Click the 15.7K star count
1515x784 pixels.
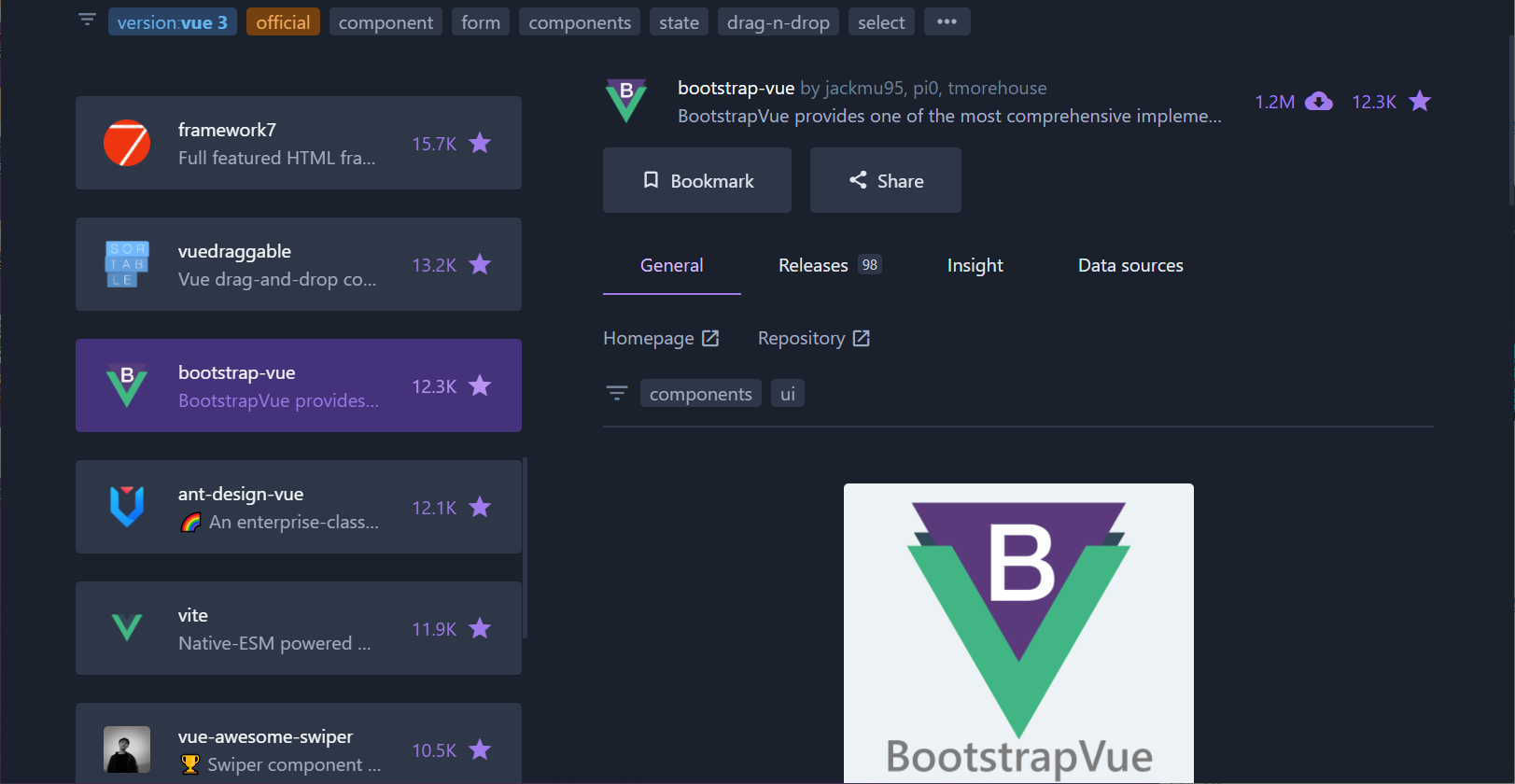coord(434,144)
